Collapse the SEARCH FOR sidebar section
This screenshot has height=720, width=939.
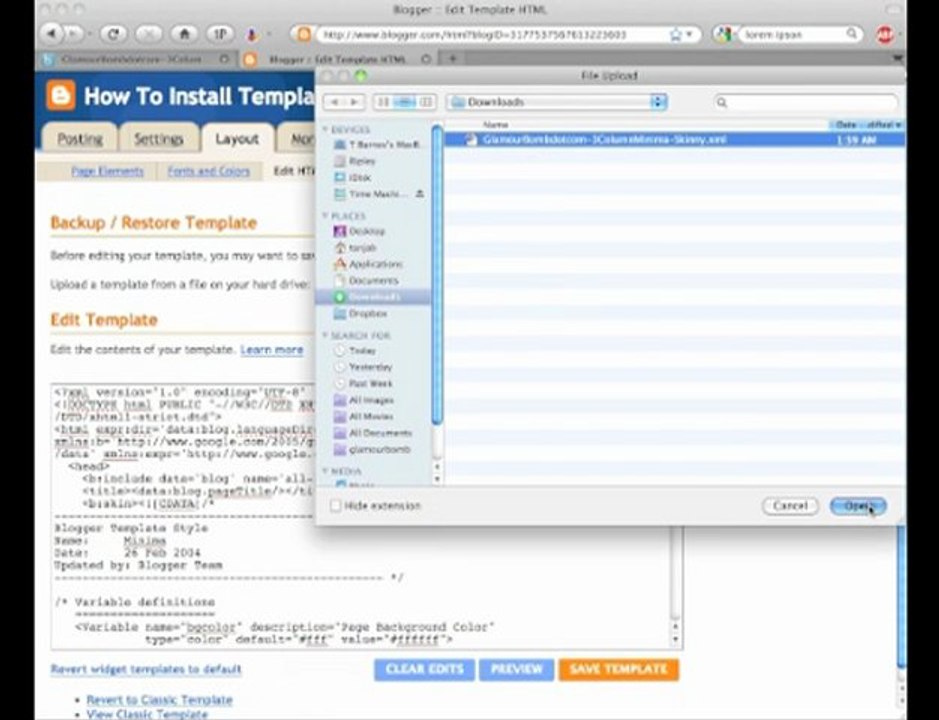[x=326, y=335]
